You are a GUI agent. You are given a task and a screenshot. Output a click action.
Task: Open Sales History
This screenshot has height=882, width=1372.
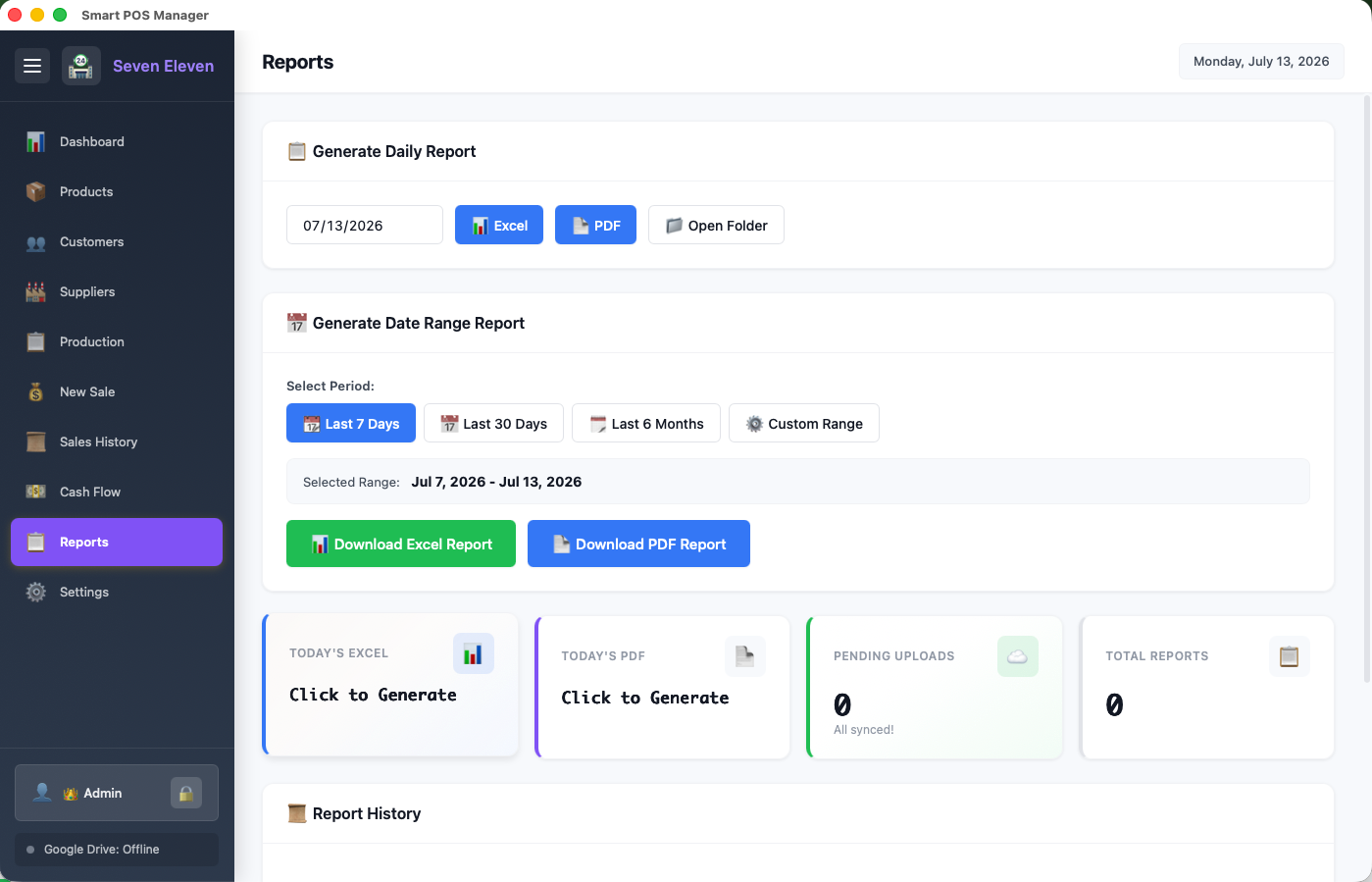click(117, 441)
